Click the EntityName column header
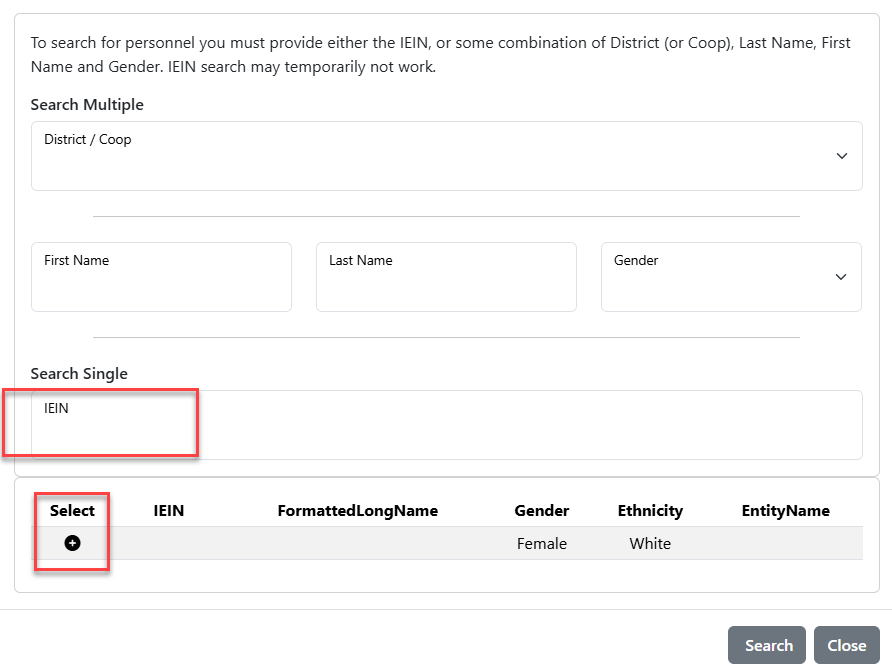This screenshot has height=672, width=892. point(786,510)
